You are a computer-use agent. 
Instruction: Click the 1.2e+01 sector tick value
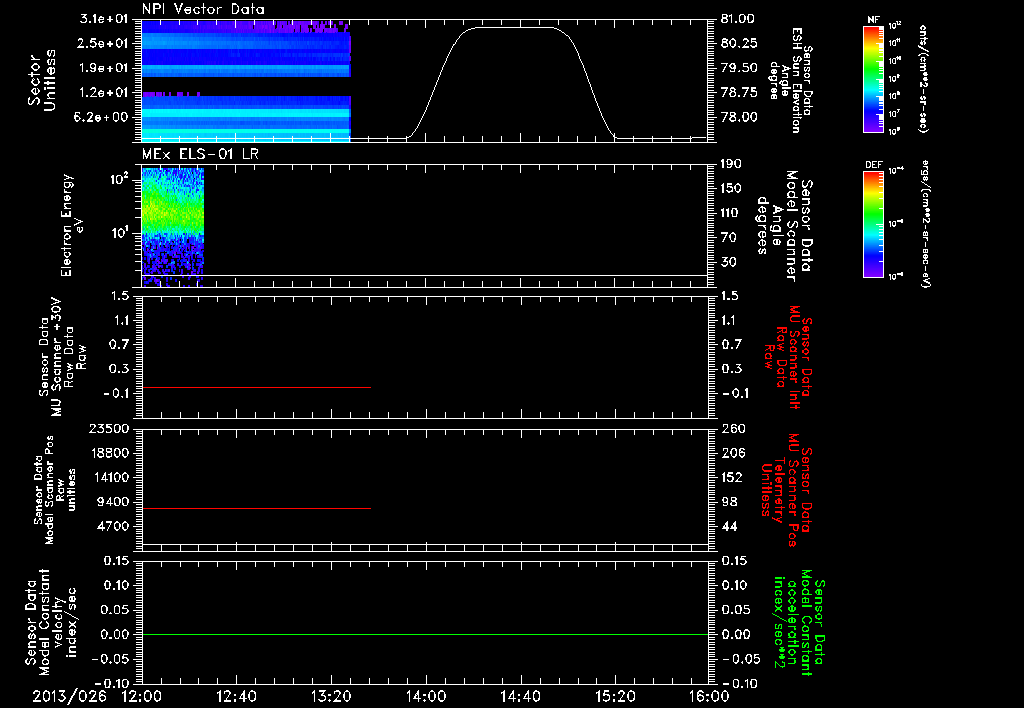click(x=104, y=93)
